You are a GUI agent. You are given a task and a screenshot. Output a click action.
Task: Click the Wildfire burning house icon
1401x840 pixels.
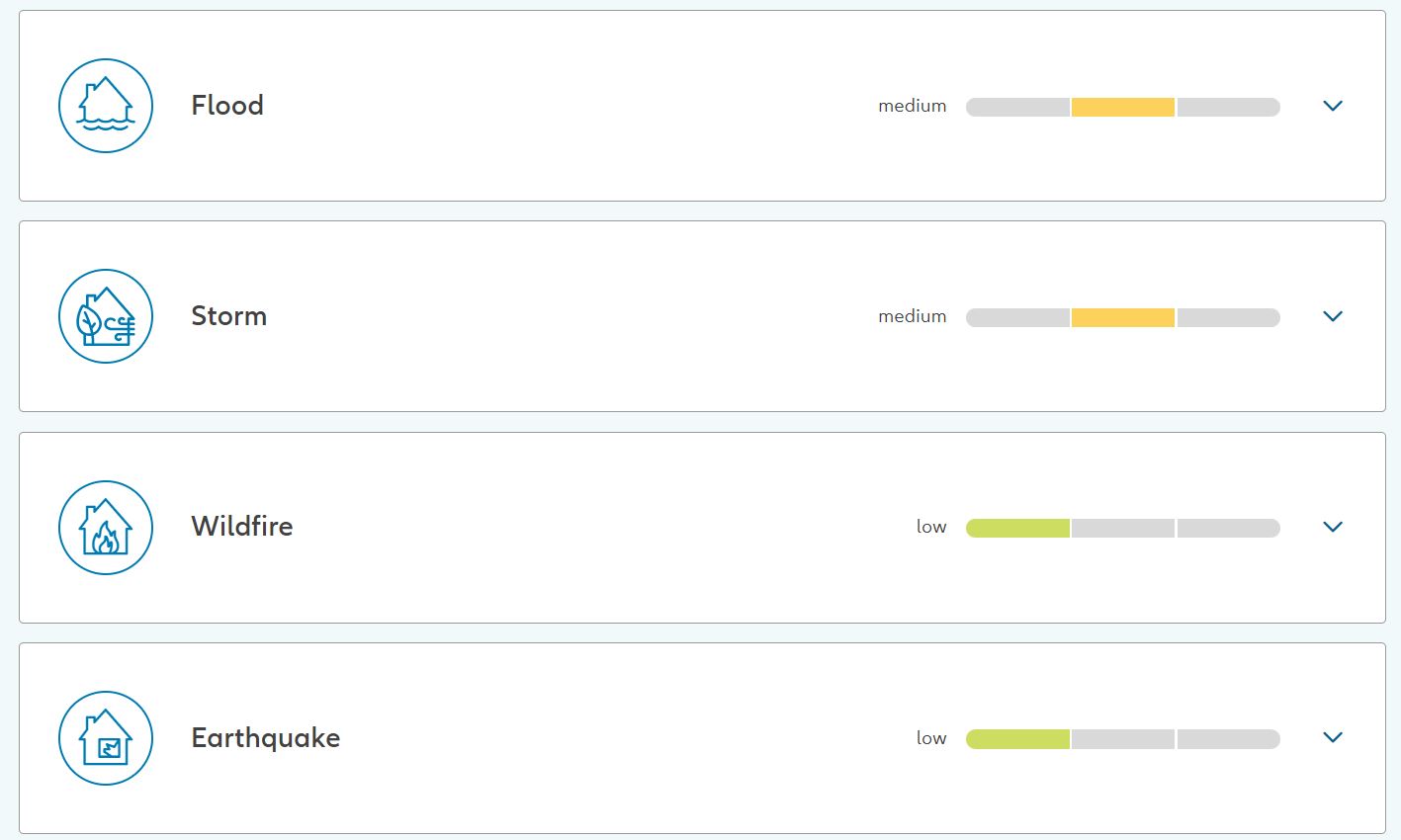[x=106, y=528]
